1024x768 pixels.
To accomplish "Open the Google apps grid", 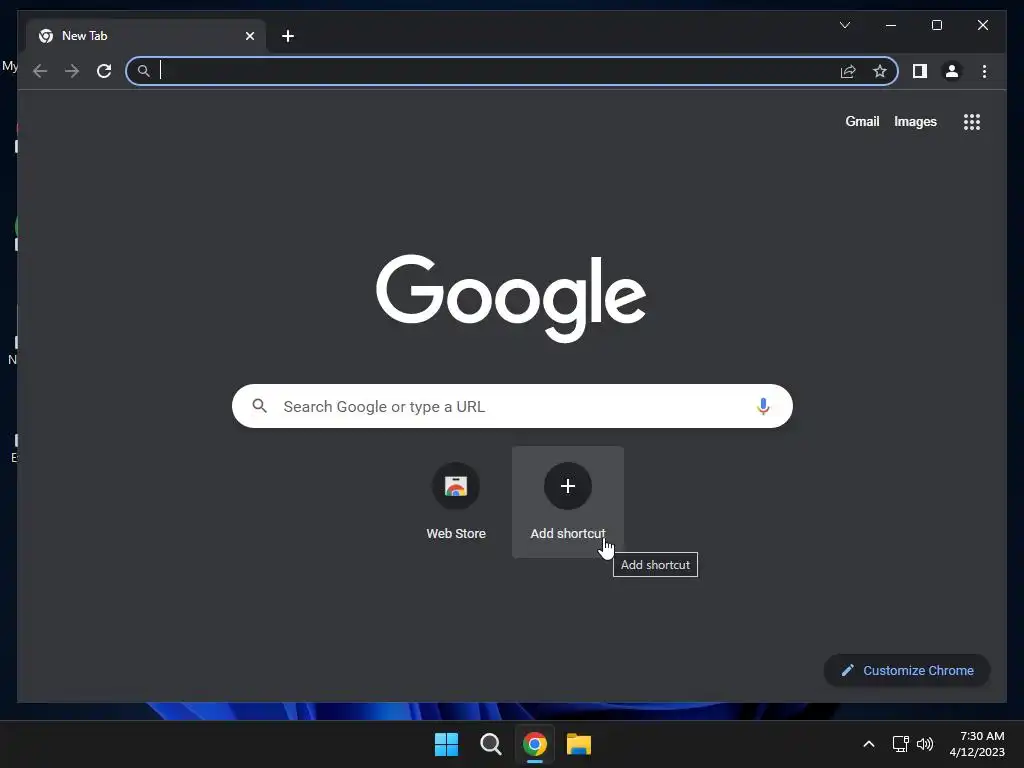I will [x=972, y=121].
